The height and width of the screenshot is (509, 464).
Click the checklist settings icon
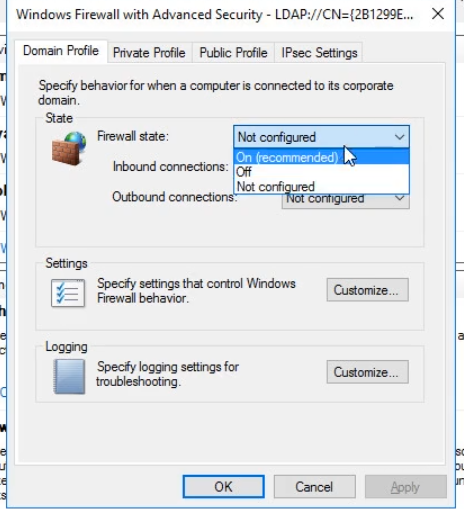tap(68, 293)
